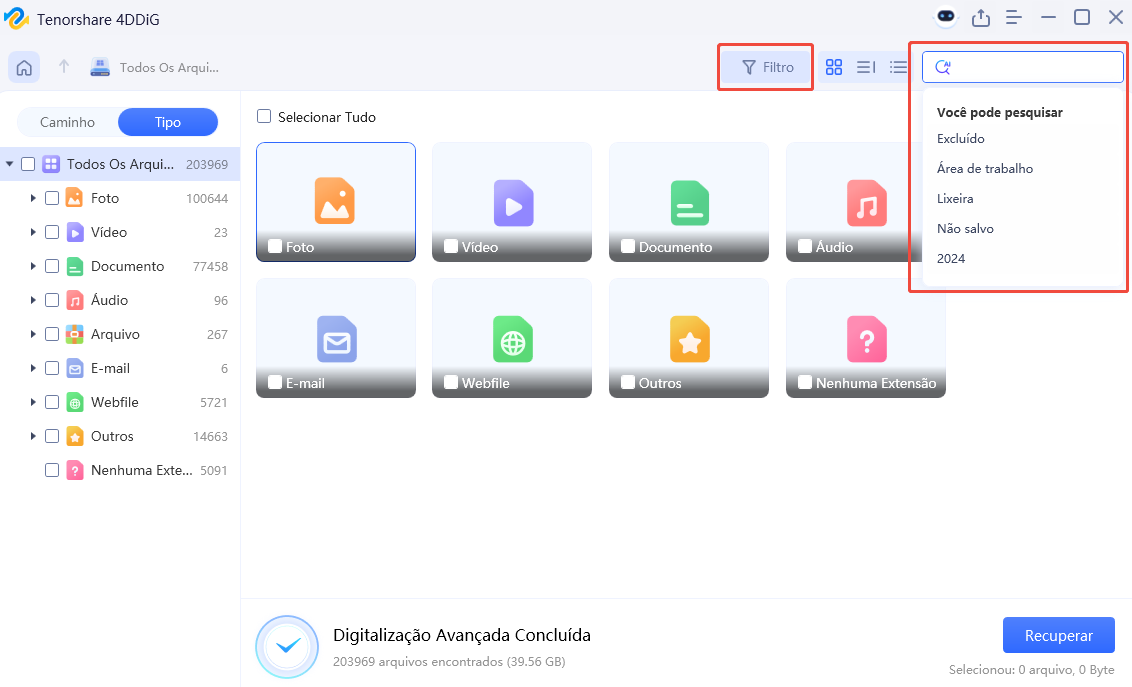Click the up-arrow navigation icon
Screen dimensions: 1132x687
tap(61, 67)
